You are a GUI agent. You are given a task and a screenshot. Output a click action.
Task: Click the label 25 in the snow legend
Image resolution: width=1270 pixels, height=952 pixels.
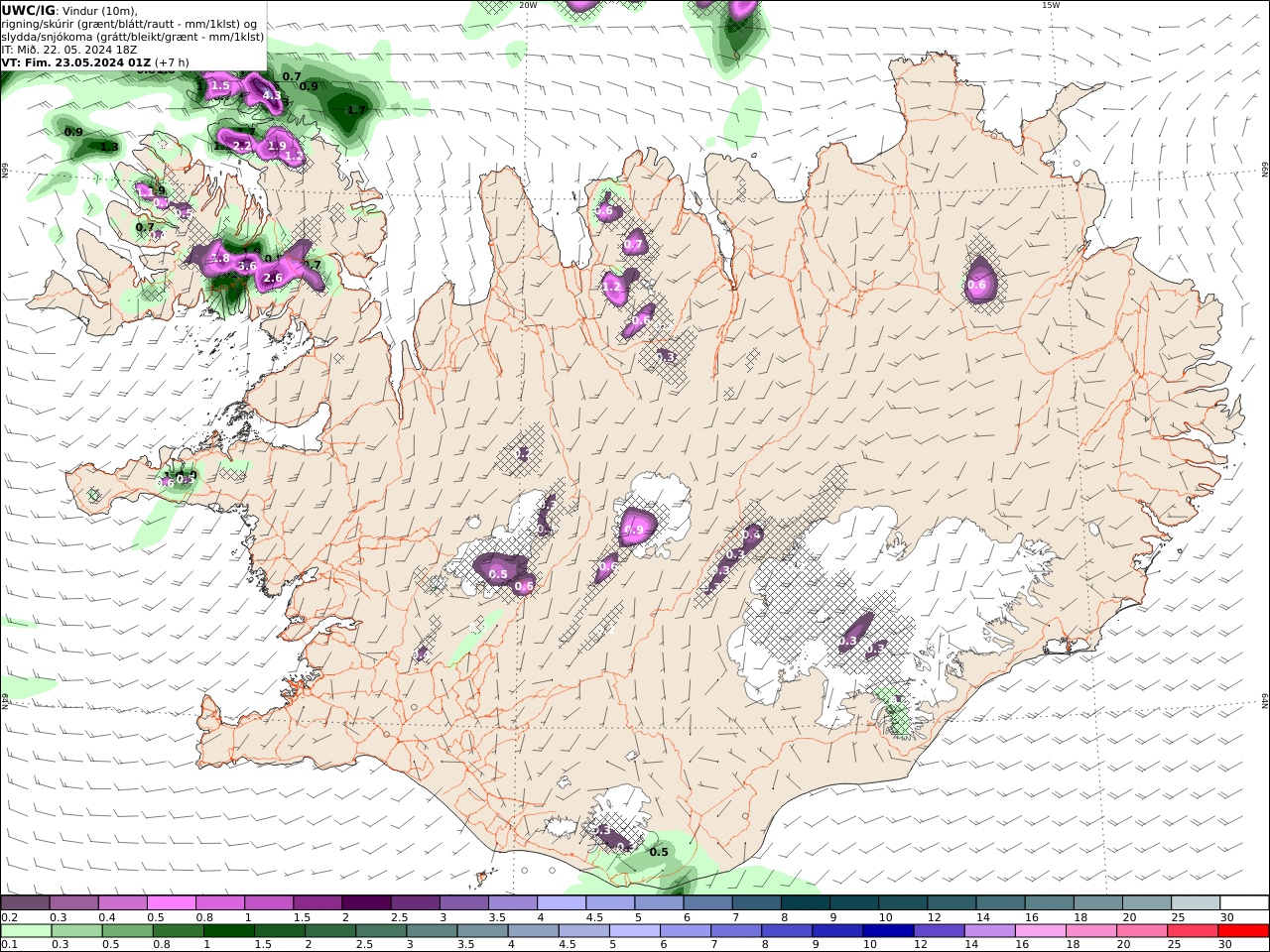1178,917
